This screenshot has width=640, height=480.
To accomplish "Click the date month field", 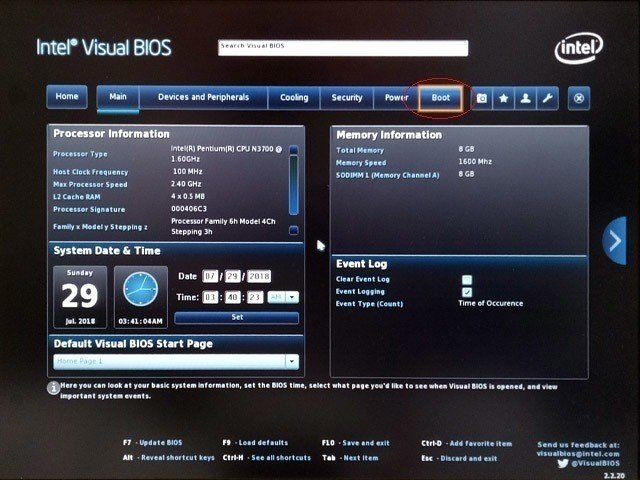I will pos(210,276).
